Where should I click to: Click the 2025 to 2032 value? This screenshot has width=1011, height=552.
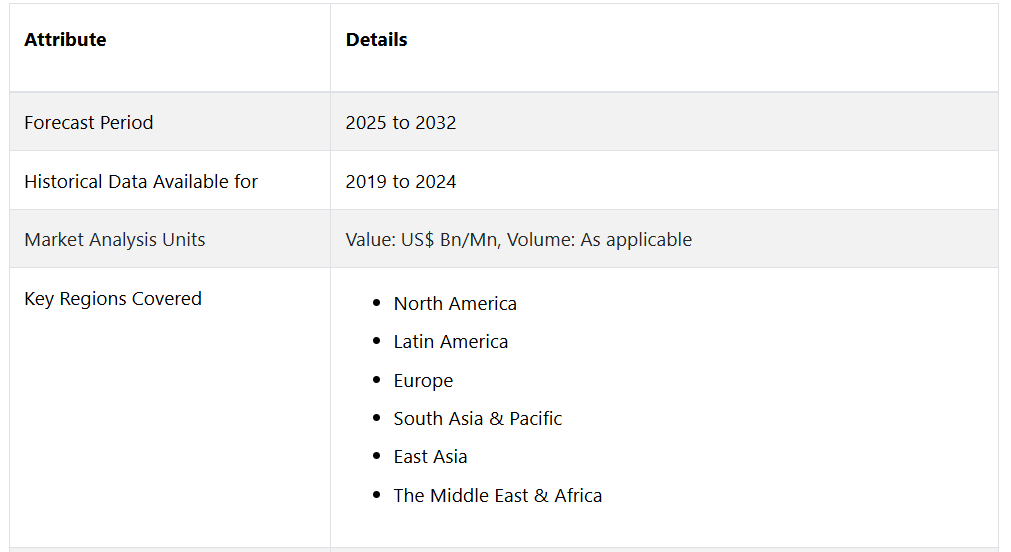(x=400, y=123)
